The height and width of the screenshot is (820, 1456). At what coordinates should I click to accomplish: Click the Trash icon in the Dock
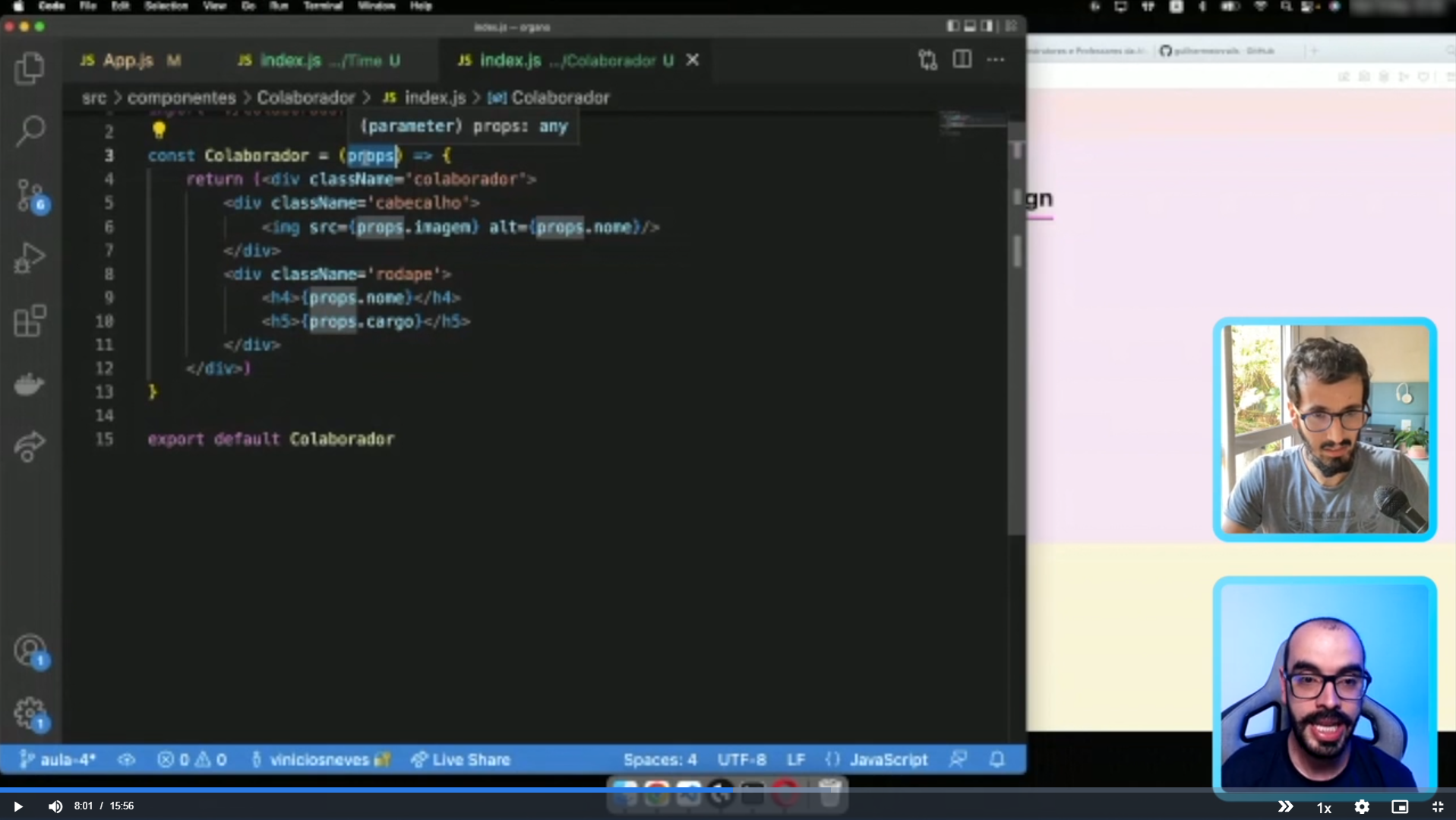point(829,793)
